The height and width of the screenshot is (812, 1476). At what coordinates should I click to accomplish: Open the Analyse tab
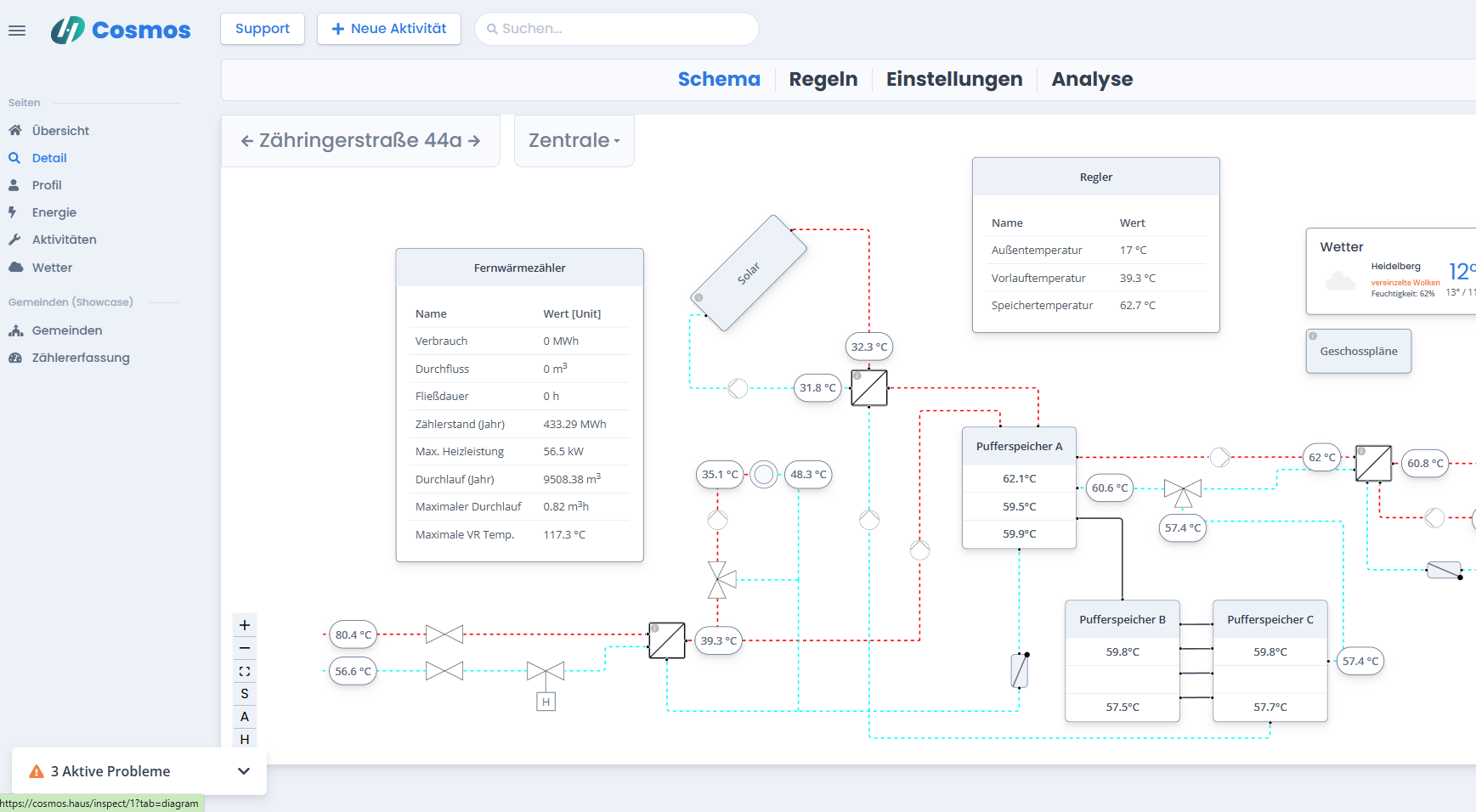1092,79
